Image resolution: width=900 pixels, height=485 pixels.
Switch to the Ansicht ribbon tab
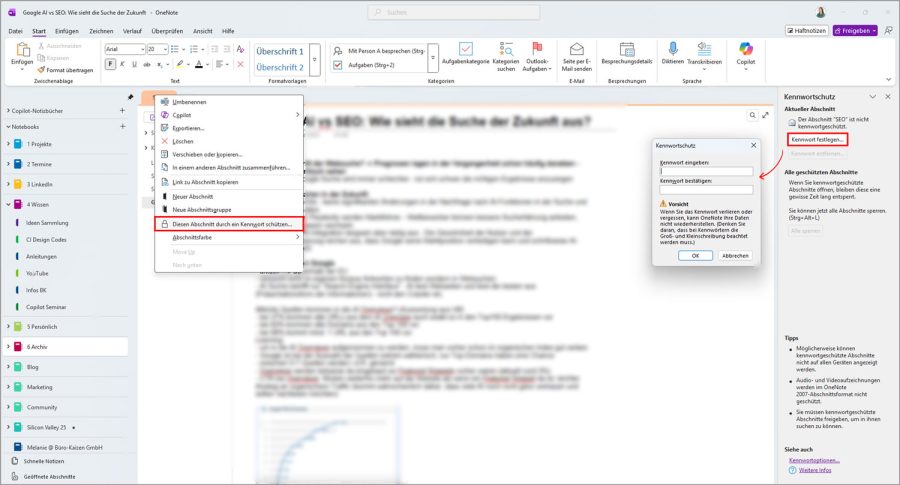(203, 31)
